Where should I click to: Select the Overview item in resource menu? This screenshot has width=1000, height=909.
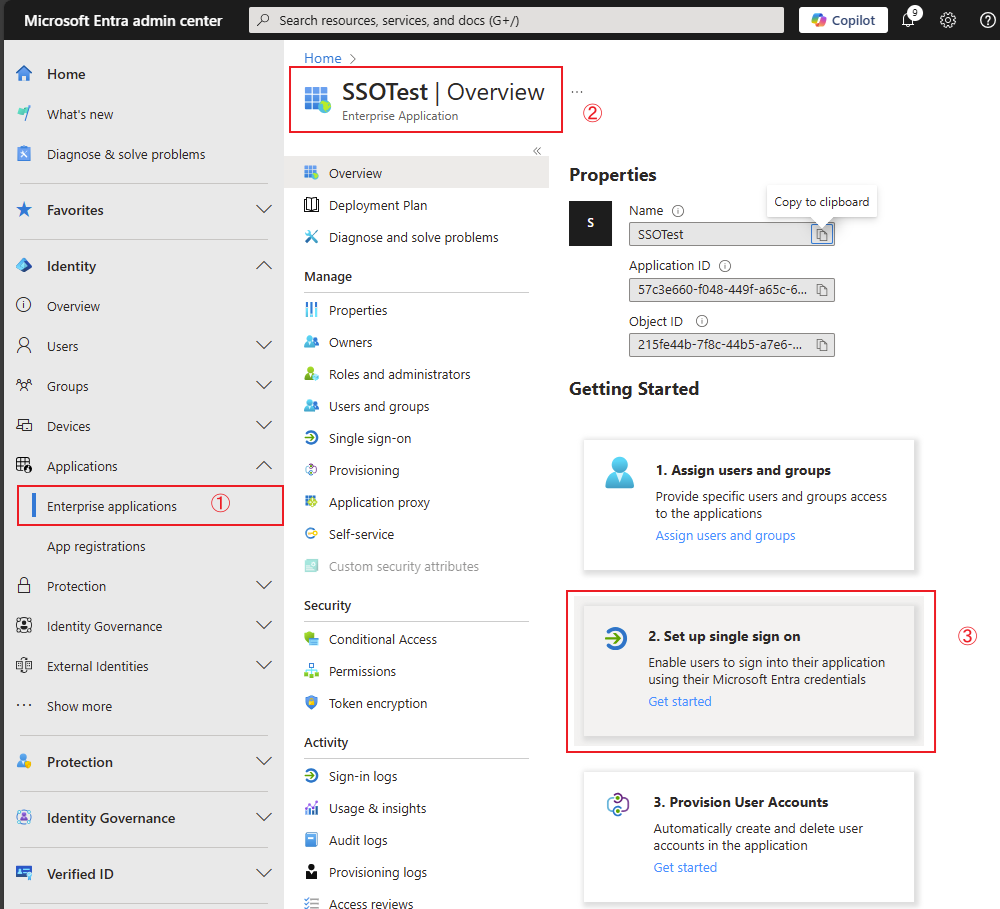pyautogui.click(x=416, y=173)
